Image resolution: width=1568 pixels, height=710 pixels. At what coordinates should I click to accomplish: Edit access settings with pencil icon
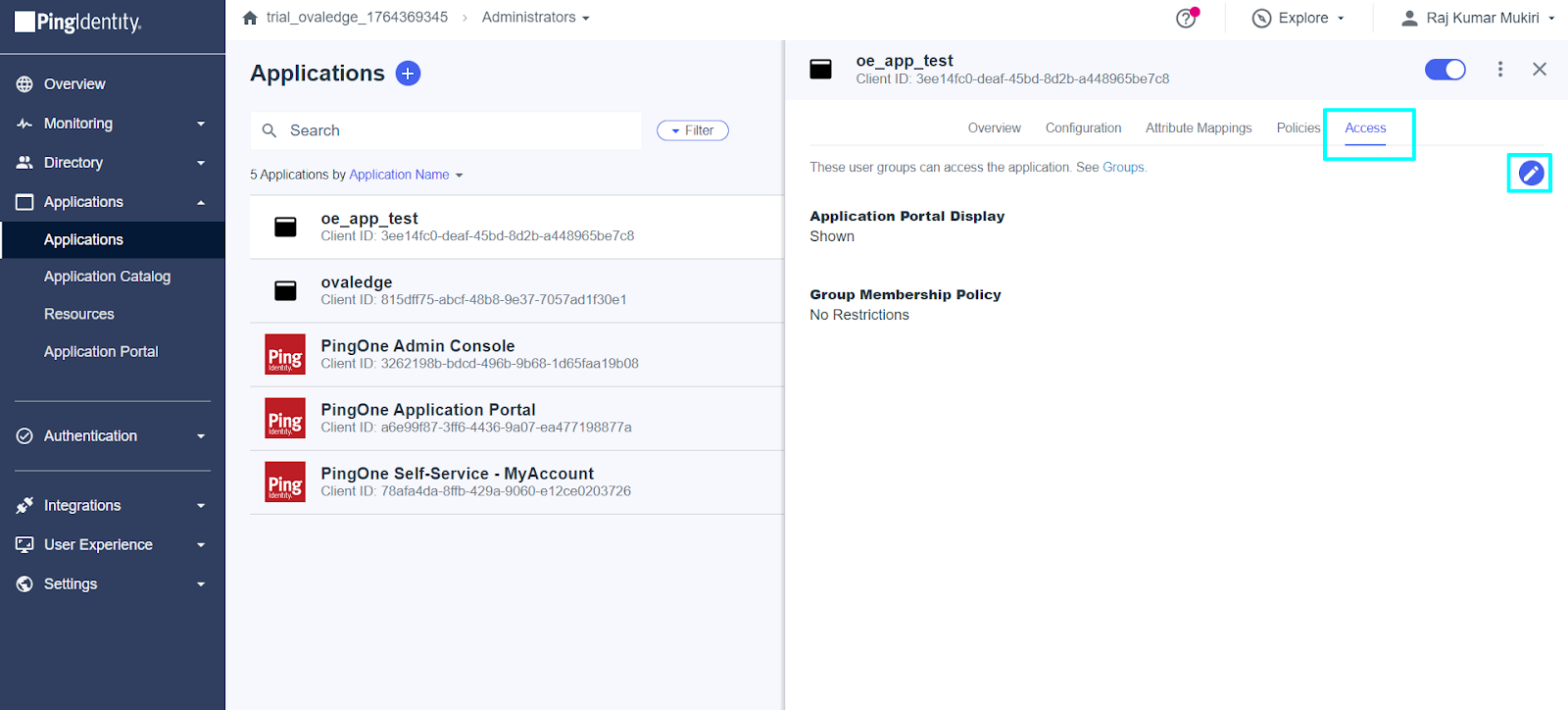(1531, 174)
